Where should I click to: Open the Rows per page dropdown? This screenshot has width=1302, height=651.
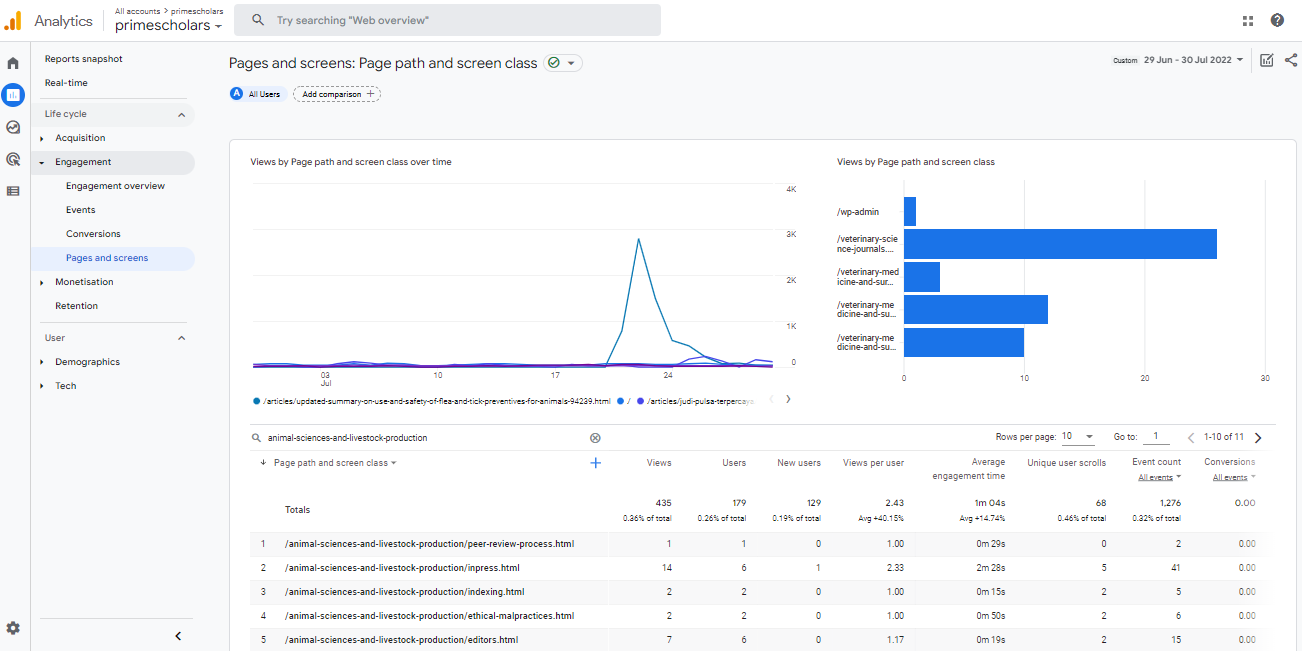pos(1078,437)
